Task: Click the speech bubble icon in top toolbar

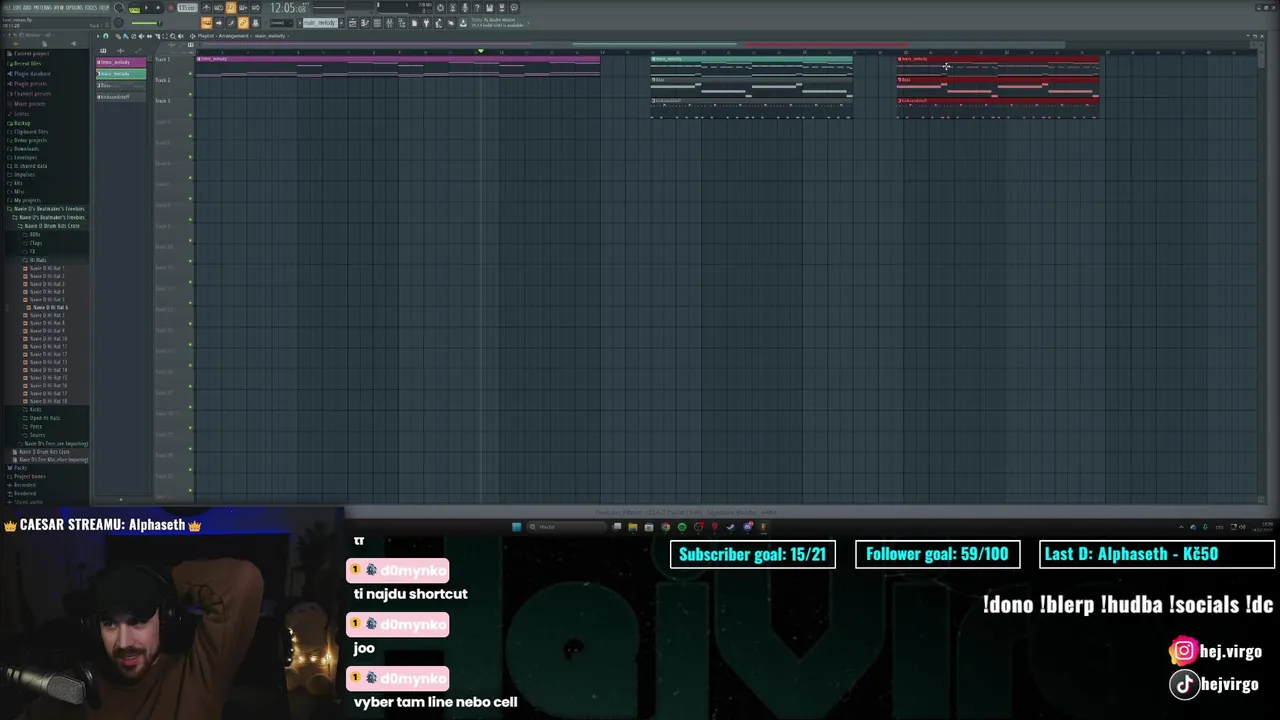Action: [514, 8]
